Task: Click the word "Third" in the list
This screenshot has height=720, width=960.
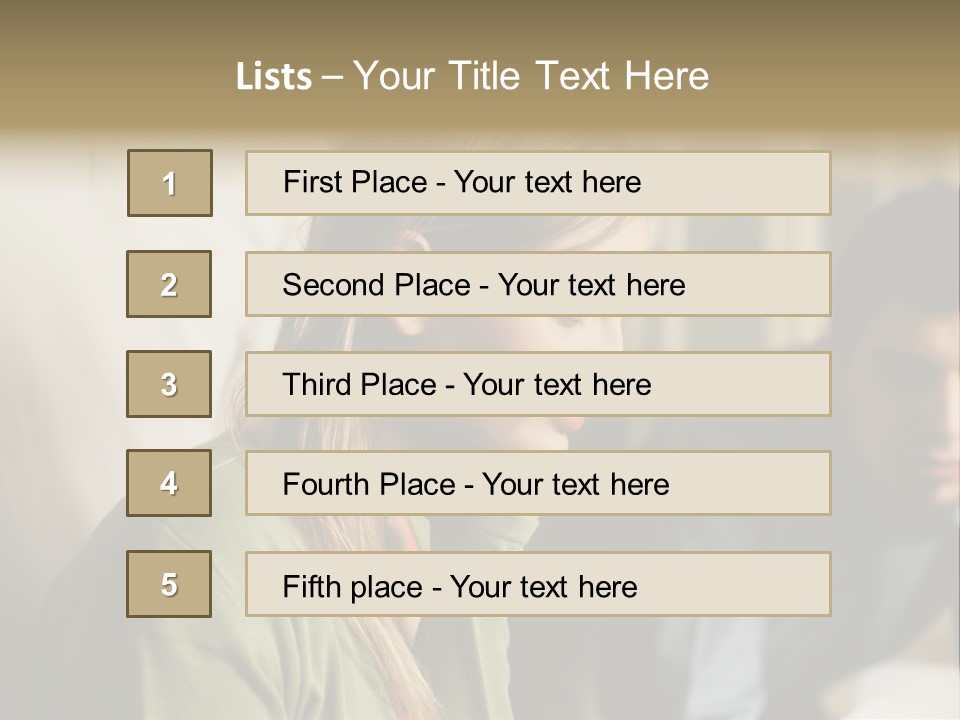Action: click(x=316, y=385)
